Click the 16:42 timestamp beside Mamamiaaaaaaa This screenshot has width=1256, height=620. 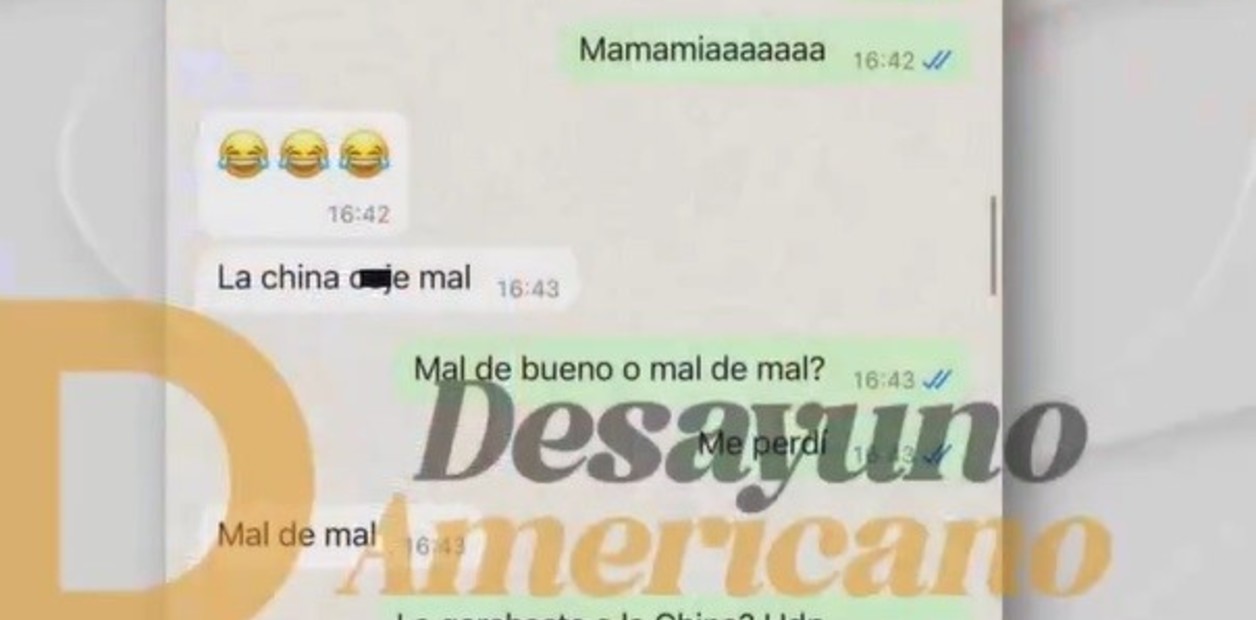click(884, 61)
